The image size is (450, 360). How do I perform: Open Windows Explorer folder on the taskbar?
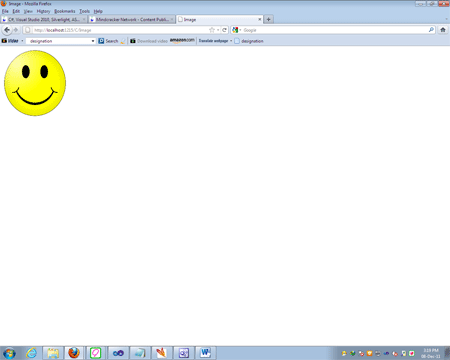point(53,353)
